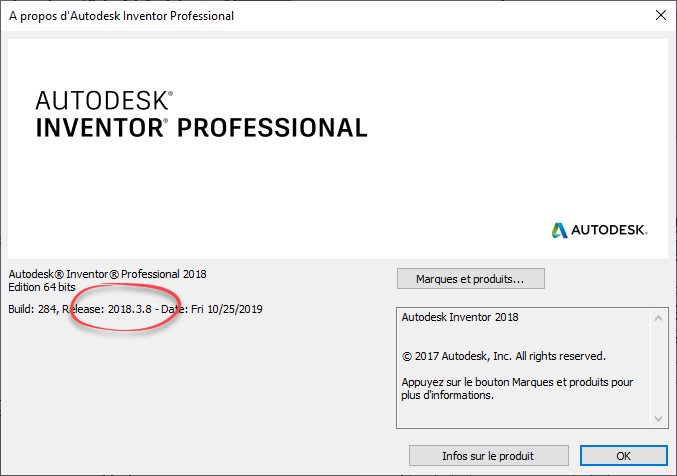This screenshot has width=677, height=476.
Task: Open Marques et produits dialog
Action: click(x=471, y=279)
